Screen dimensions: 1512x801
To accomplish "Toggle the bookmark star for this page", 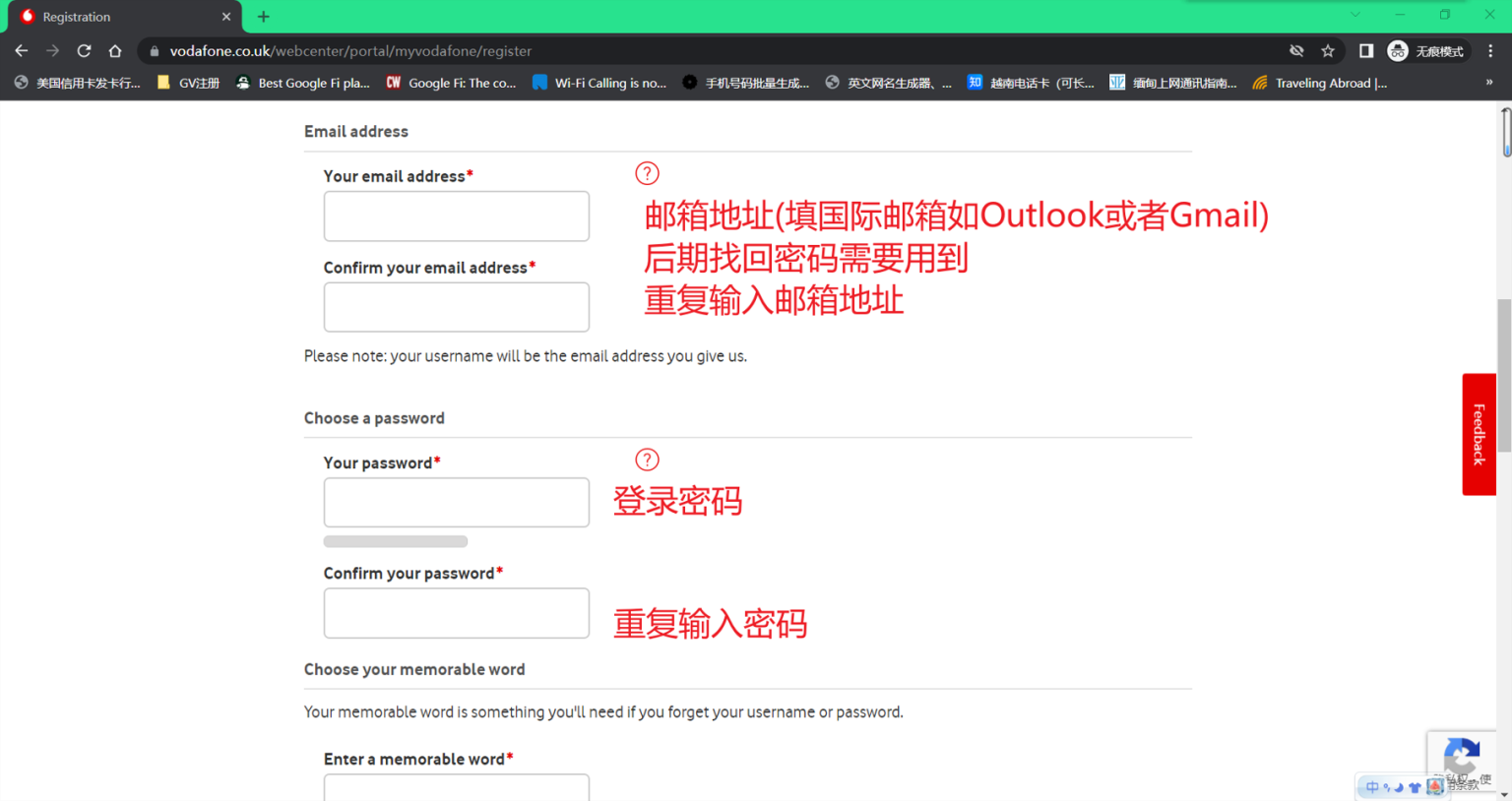I will click(x=1328, y=50).
